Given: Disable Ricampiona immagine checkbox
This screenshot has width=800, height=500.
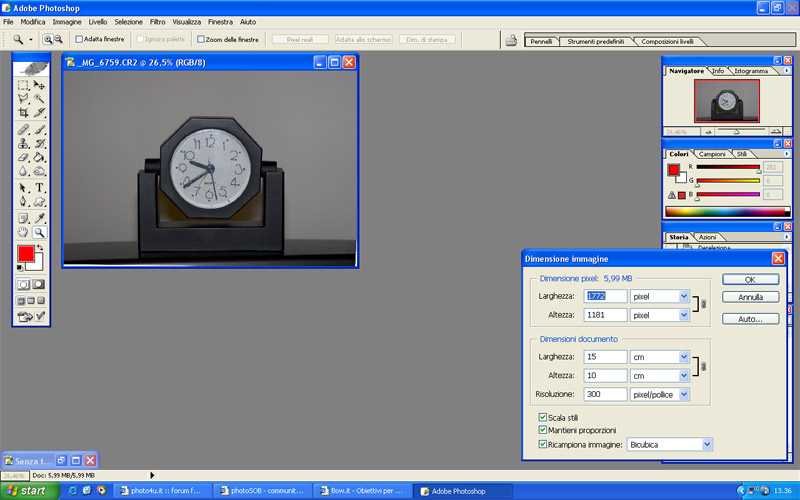Looking at the screenshot, I should pos(543,444).
